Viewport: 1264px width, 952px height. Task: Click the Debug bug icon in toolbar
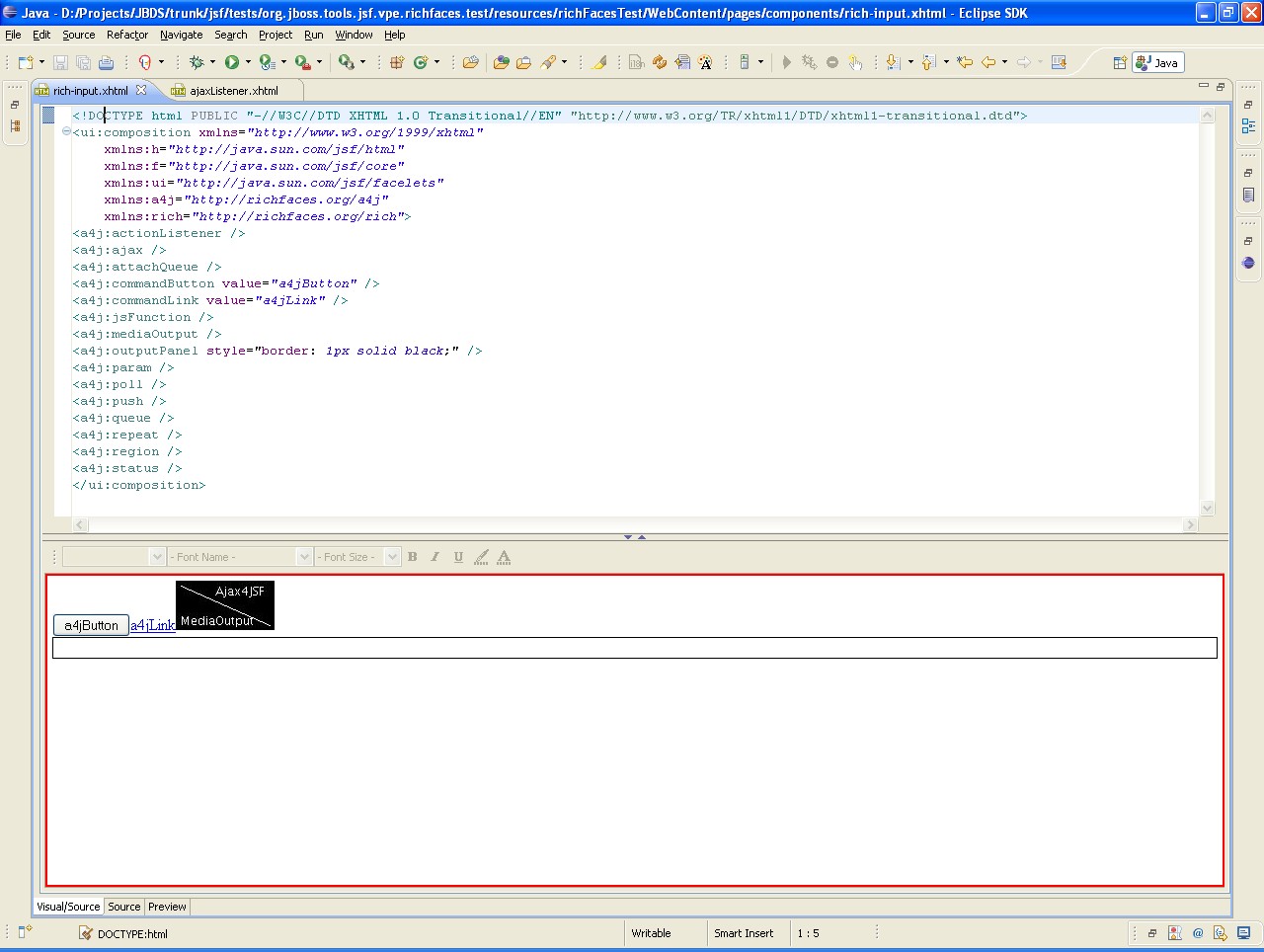point(197,62)
